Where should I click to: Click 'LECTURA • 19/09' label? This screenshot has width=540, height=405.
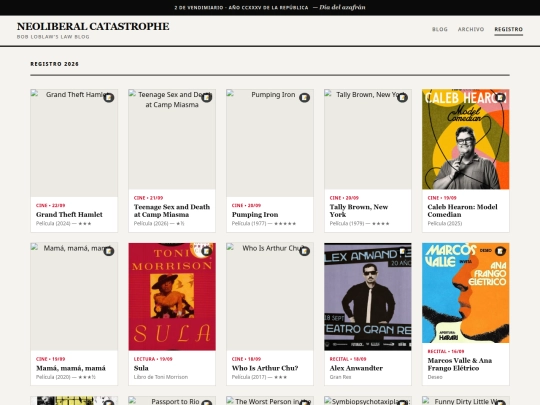[153, 359]
